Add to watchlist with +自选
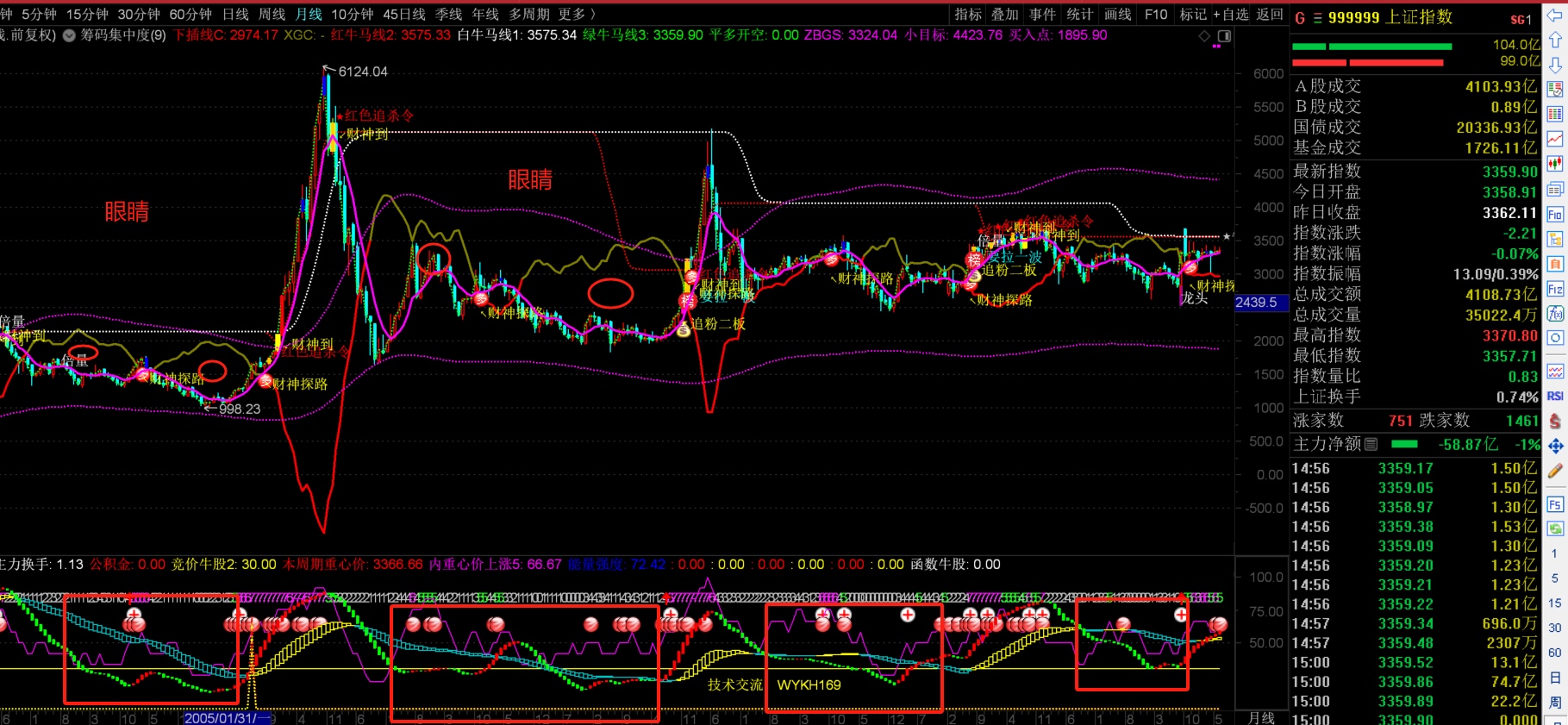The width and height of the screenshot is (1568, 725). [1231, 15]
